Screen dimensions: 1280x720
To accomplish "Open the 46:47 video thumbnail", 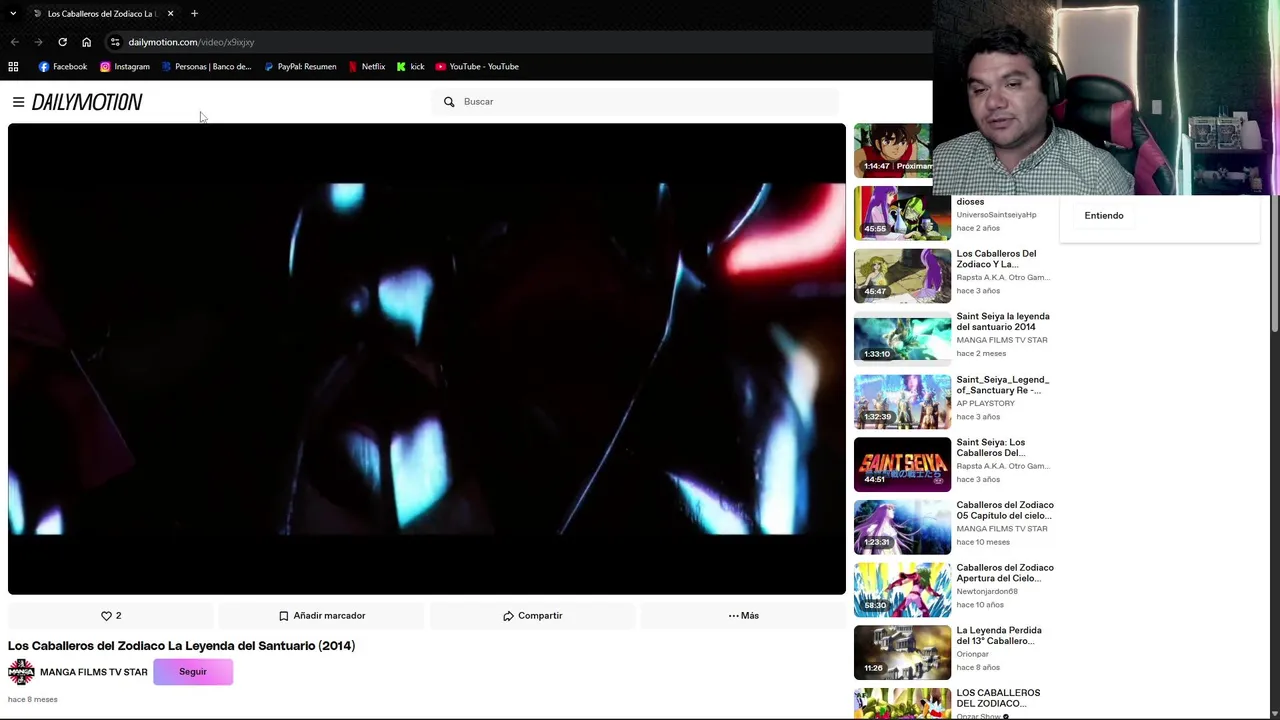I will 902,276.
